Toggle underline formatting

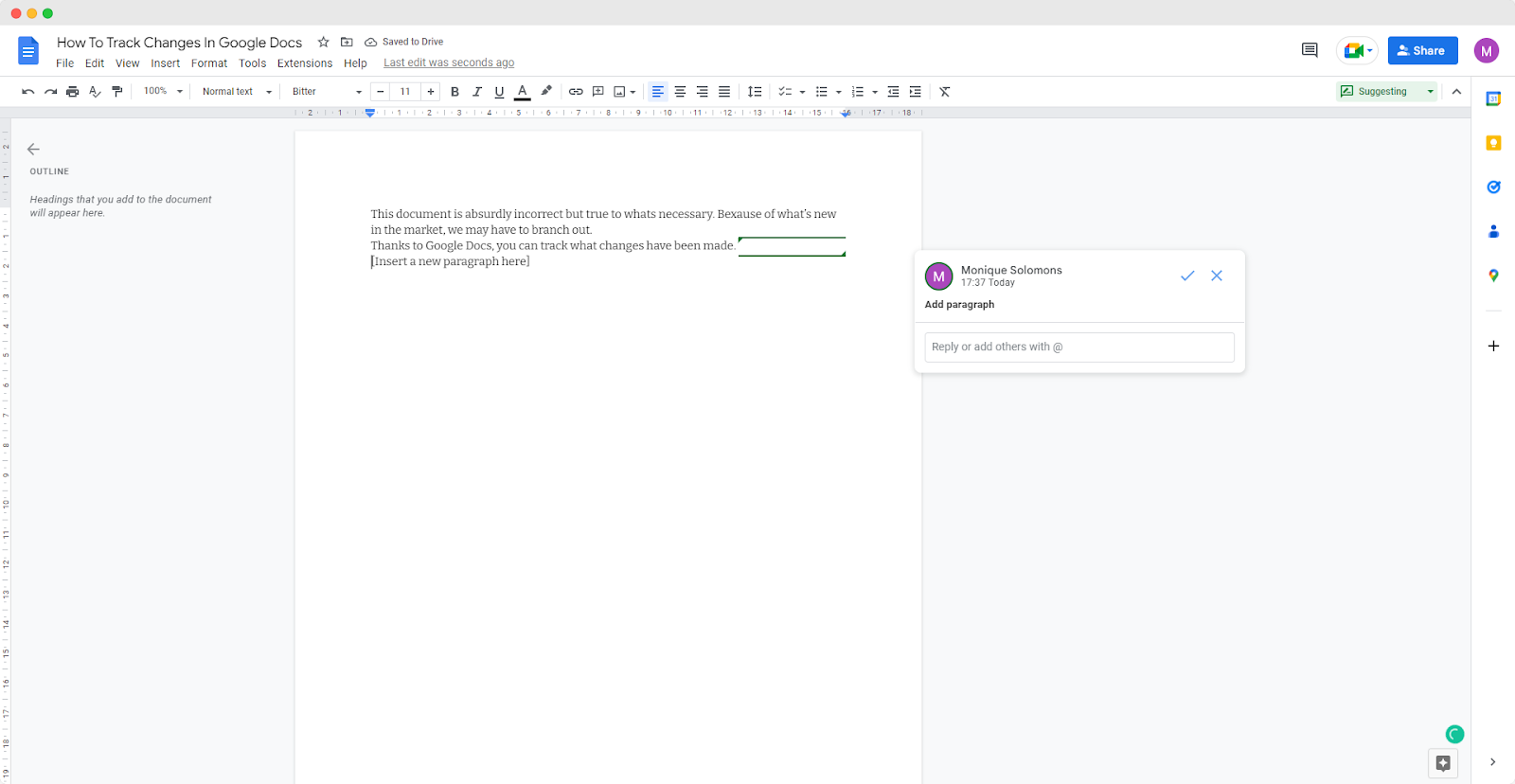pos(499,92)
